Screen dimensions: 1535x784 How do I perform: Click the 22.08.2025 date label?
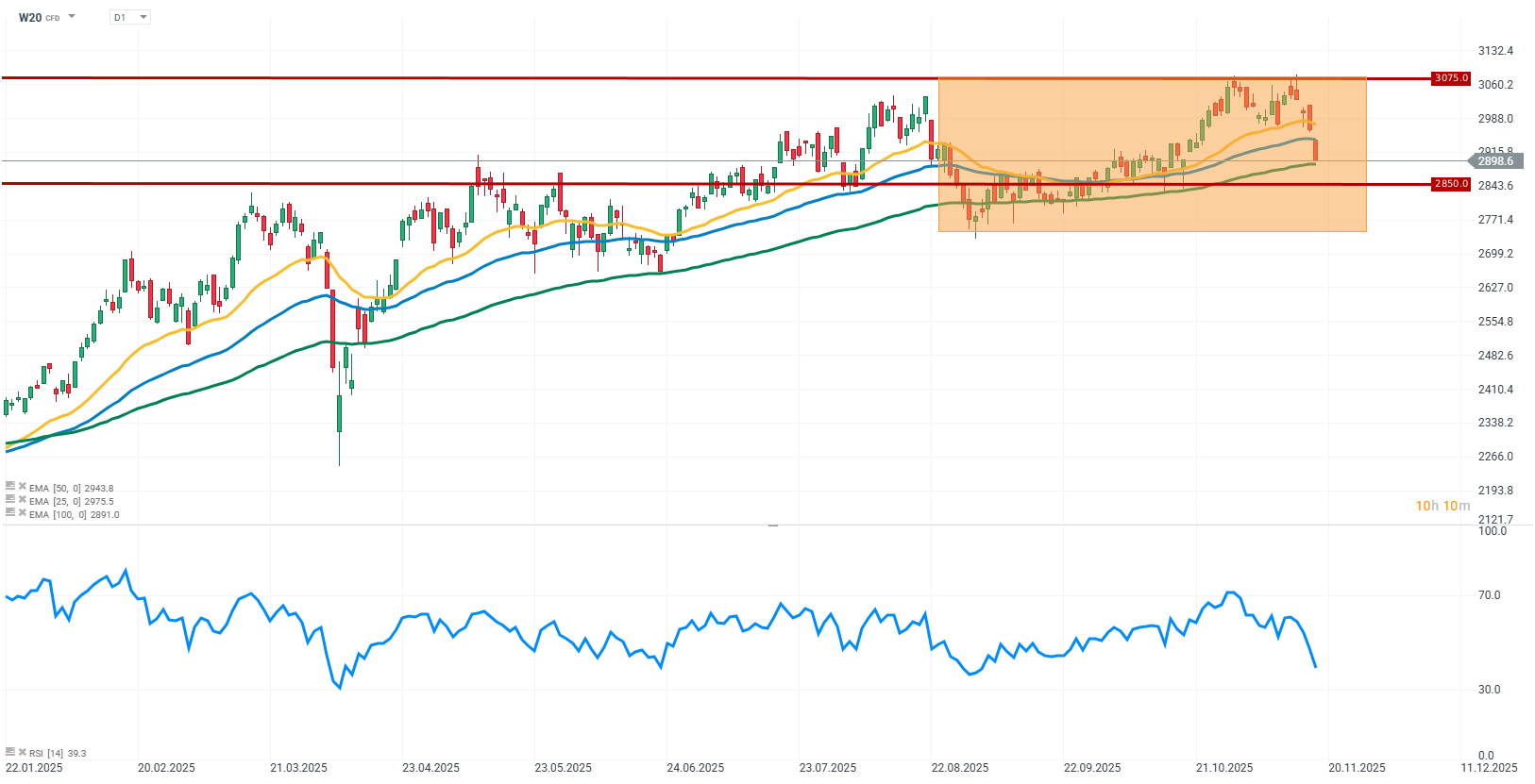pyautogui.click(x=960, y=767)
